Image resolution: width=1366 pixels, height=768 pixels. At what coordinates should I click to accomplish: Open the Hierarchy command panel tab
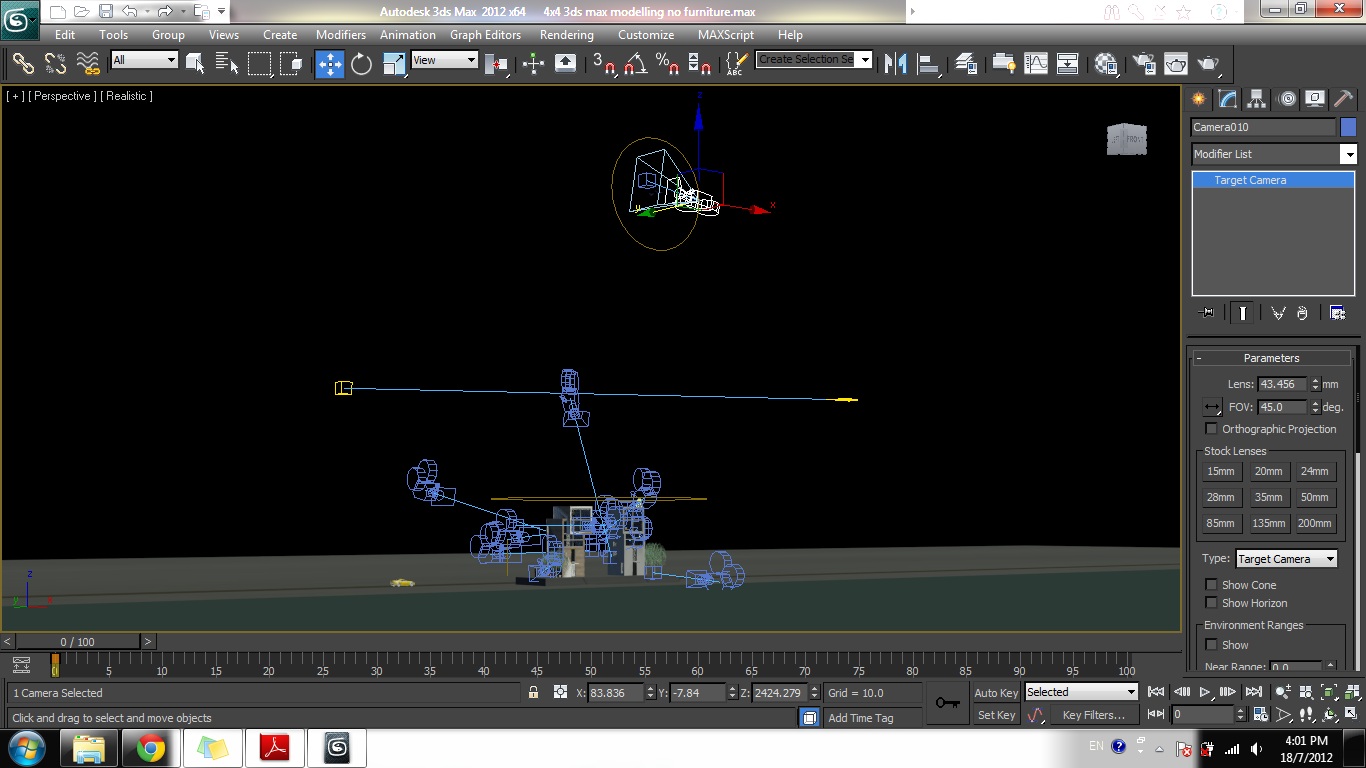coord(1256,99)
